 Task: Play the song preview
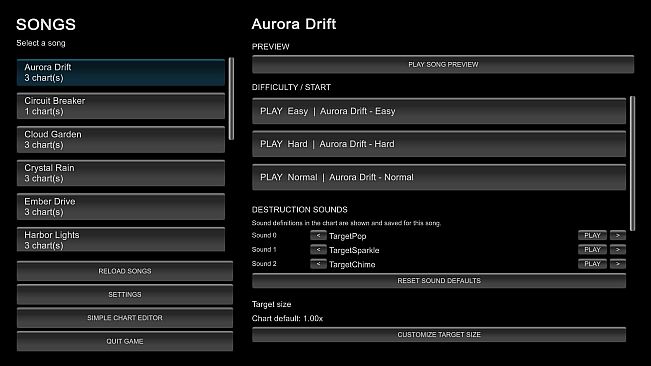[x=443, y=64]
